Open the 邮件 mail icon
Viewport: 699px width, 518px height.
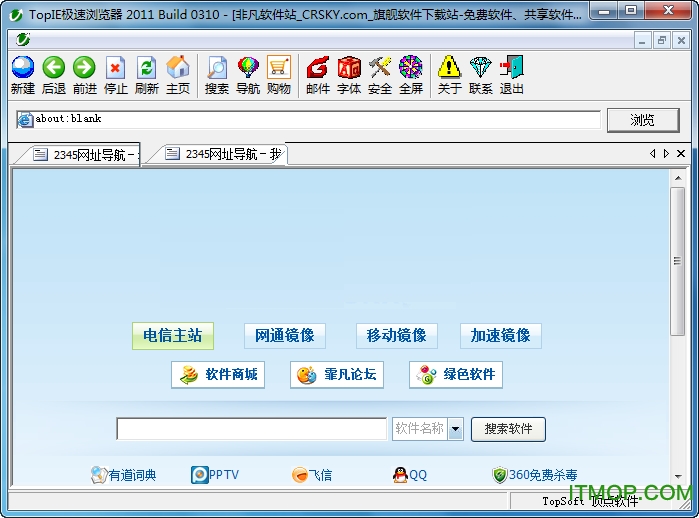pyautogui.click(x=318, y=74)
